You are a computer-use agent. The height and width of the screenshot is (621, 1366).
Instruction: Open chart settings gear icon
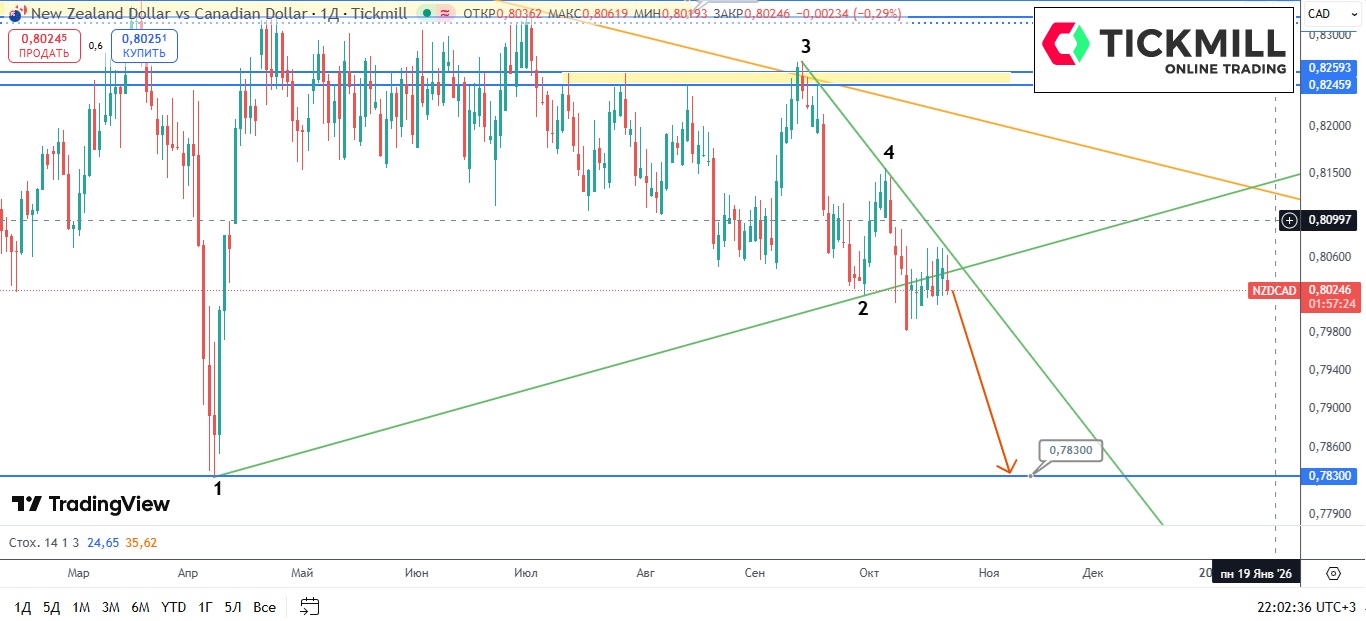click(x=1333, y=573)
